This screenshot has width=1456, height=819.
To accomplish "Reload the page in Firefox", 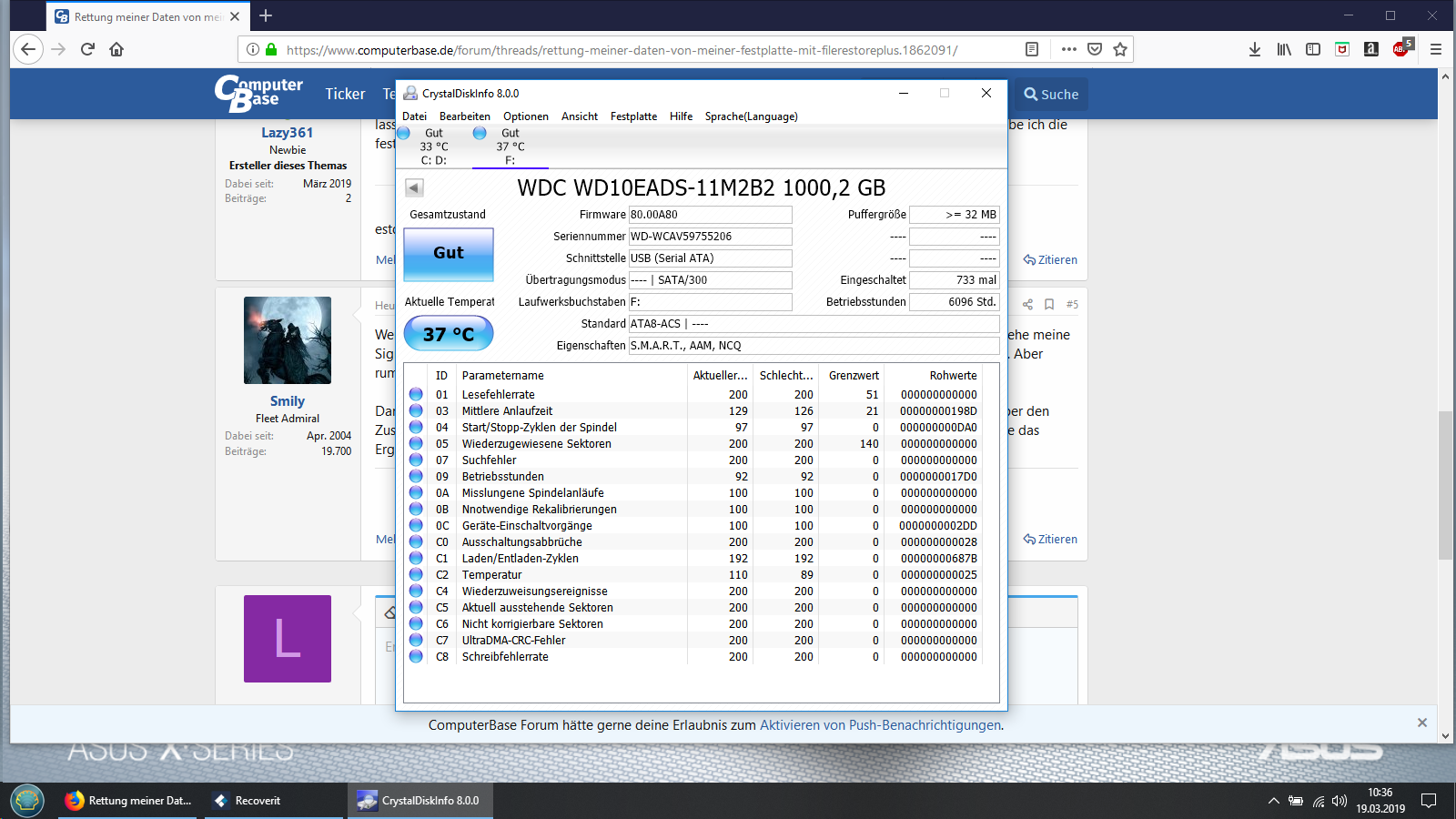I will coord(87,49).
